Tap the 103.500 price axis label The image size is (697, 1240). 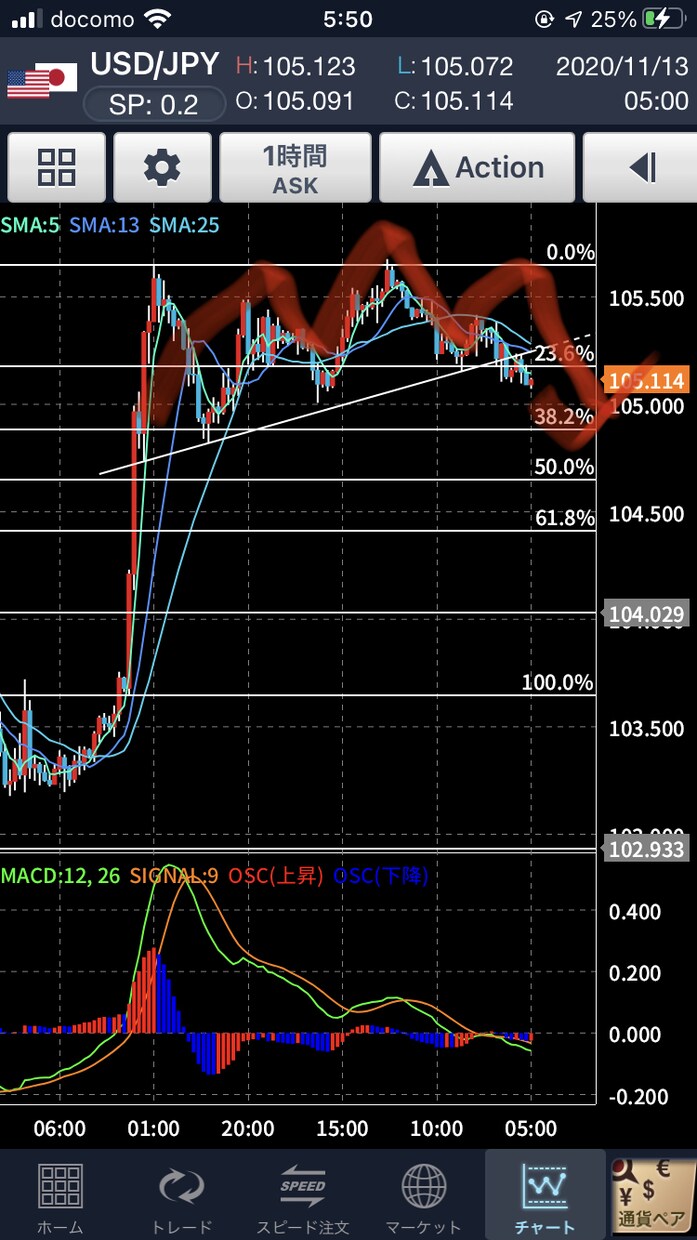coord(646,729)
